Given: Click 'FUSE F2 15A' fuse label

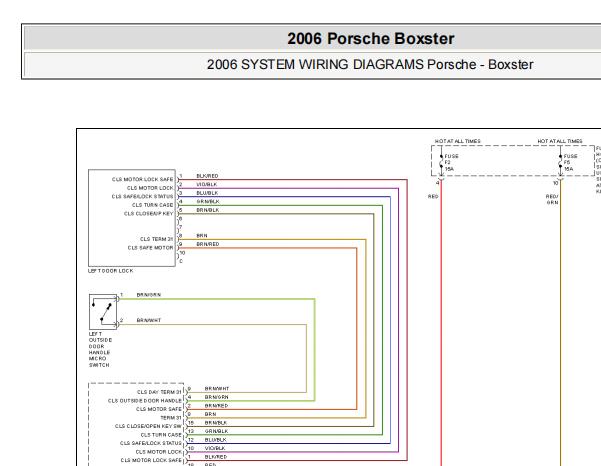Looking at the screenshot, I should 451,162.
